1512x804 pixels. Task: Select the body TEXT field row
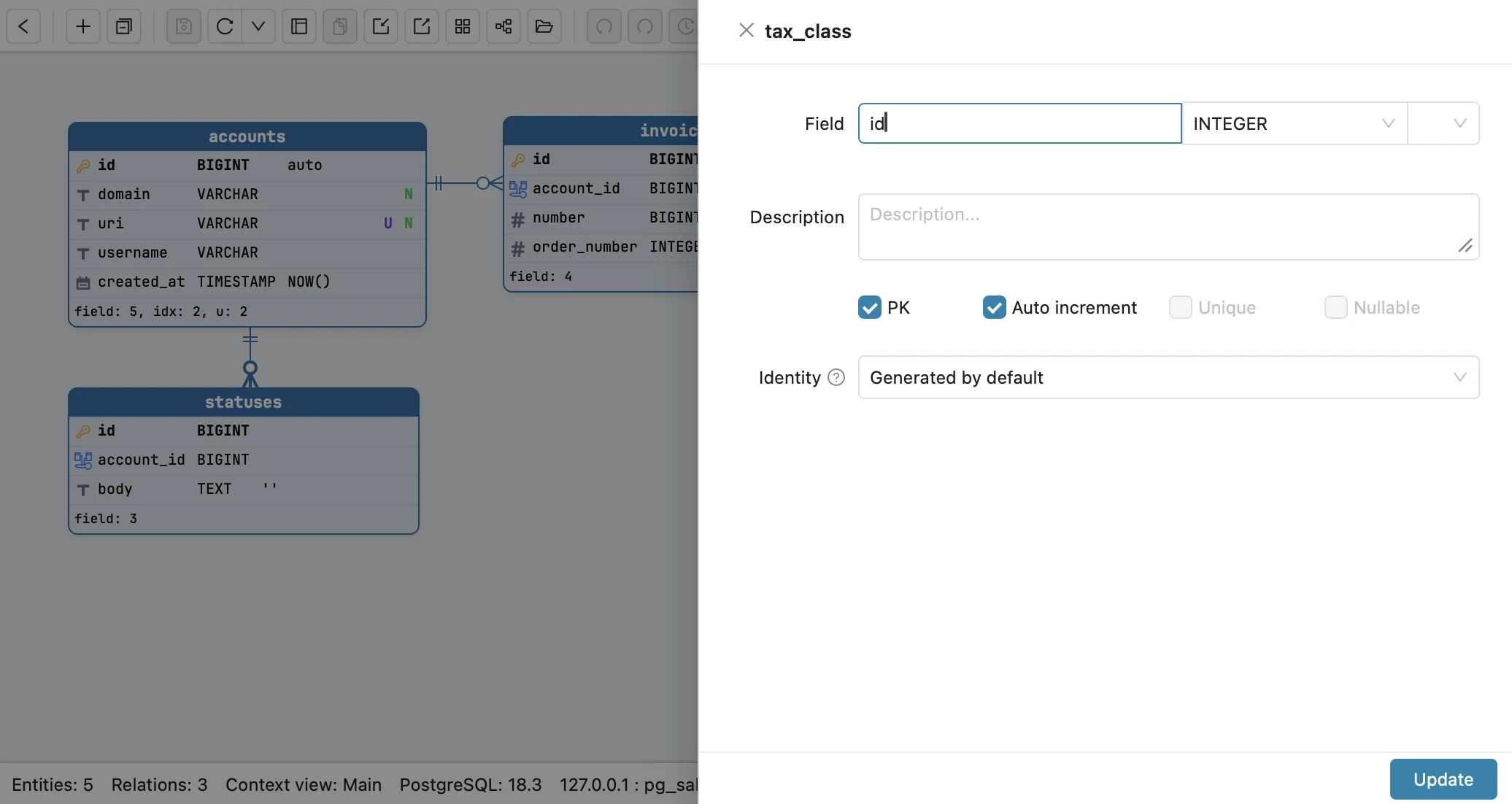244,489
